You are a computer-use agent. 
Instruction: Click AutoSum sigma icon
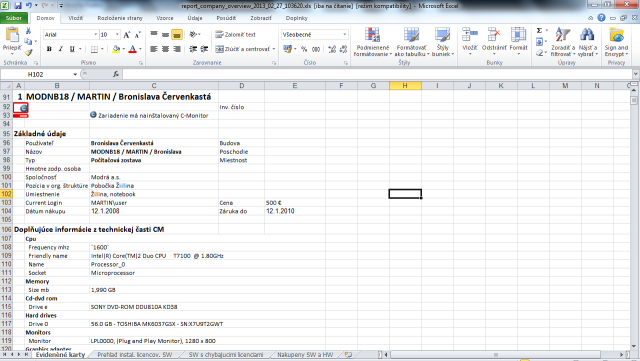click(x=539, y=31)
